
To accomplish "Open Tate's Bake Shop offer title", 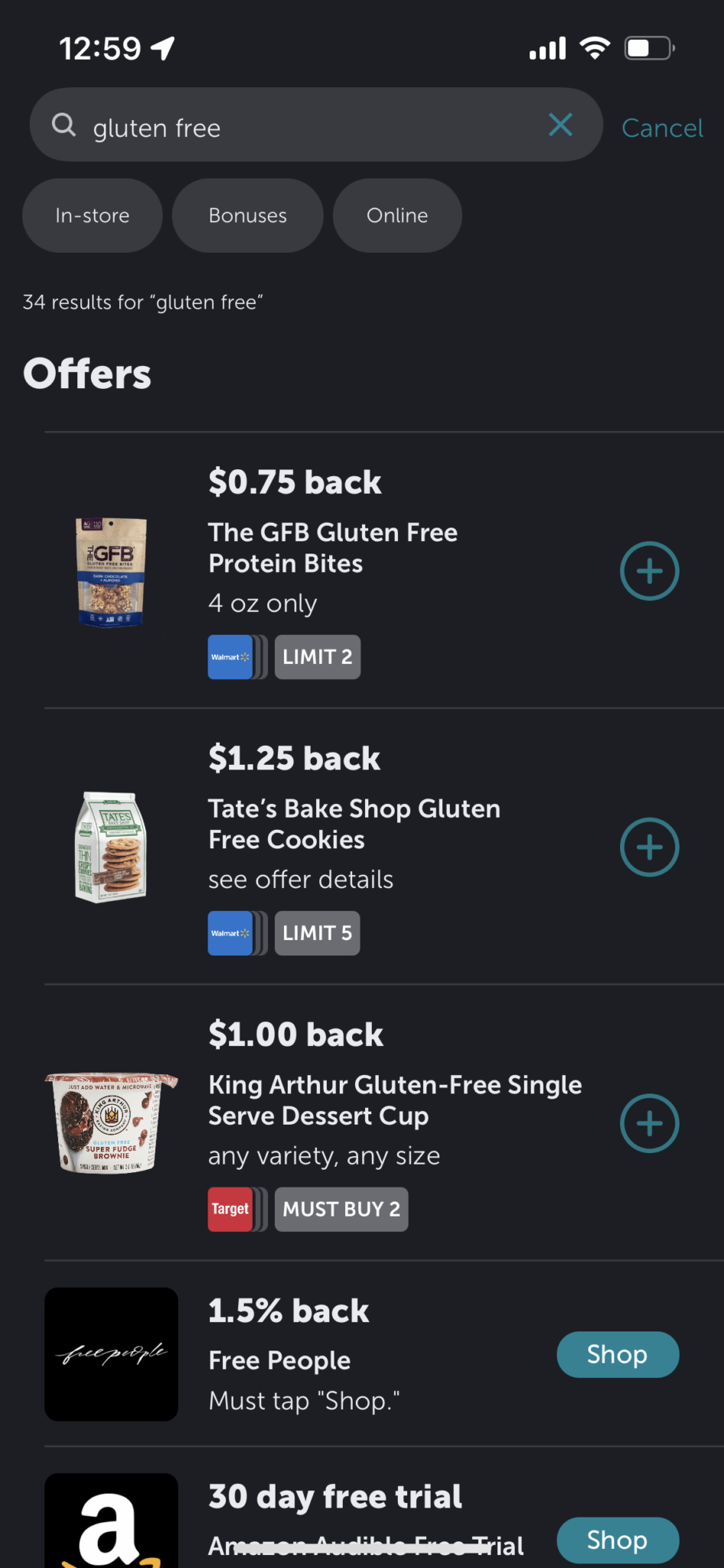I will (x=354, y=824).
